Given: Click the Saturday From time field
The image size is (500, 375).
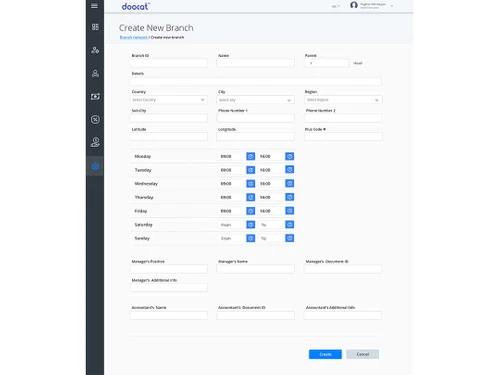Looking at the screenshot, I should click(x=232, y=225).
